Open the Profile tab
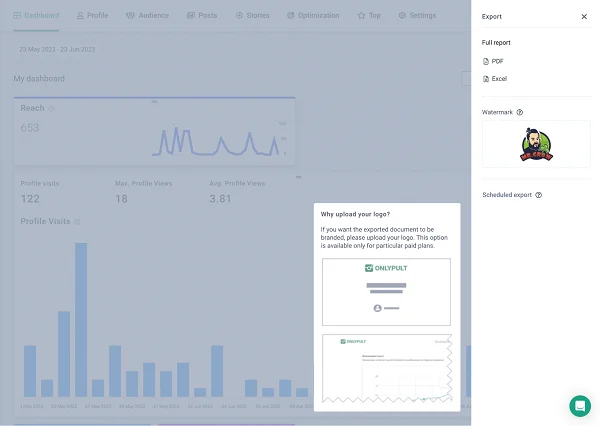Viewport: 600px width, 426px height. click(92, 16)
